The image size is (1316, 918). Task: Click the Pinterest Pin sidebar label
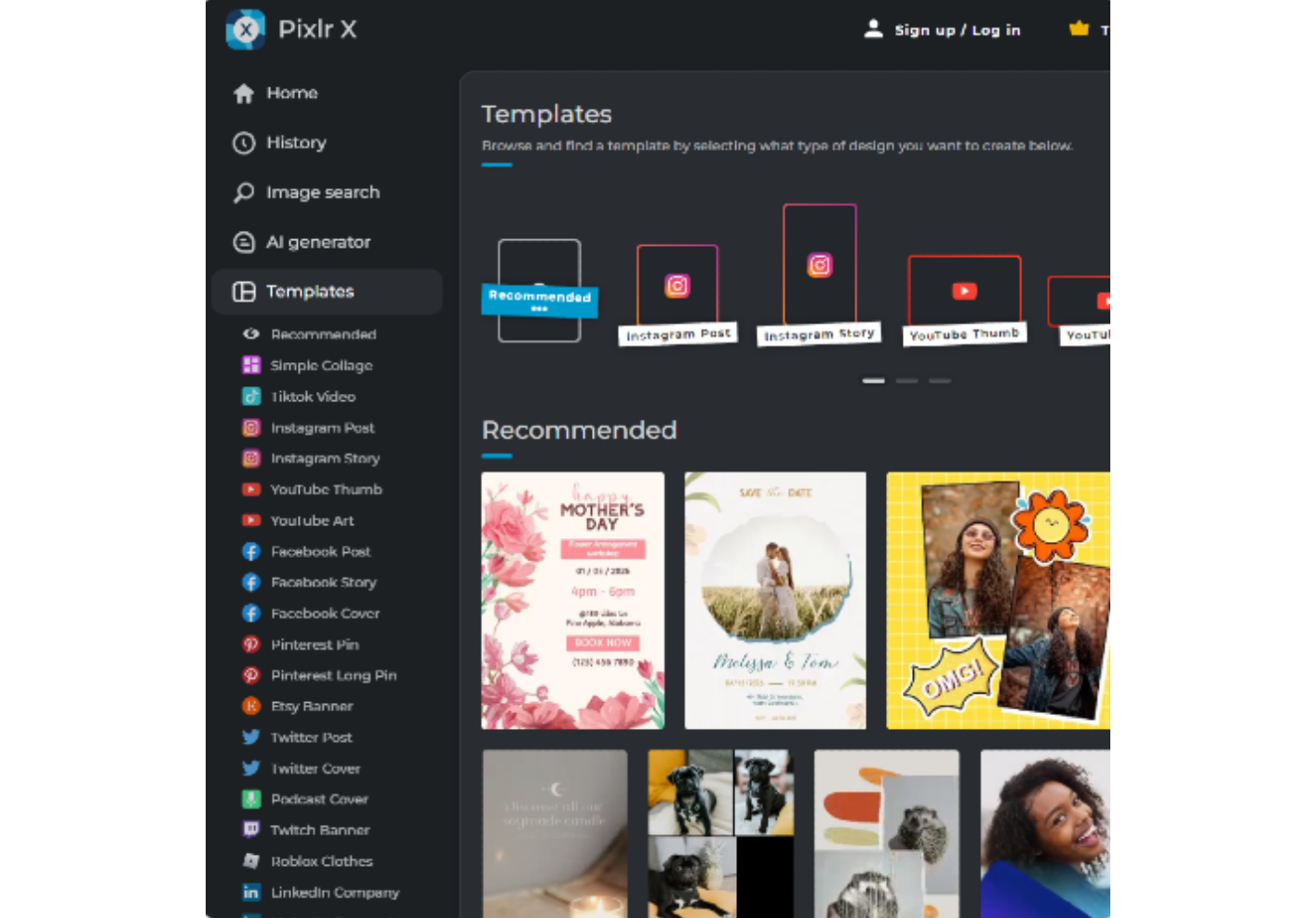pyautogui.click(x=315, y=644)
